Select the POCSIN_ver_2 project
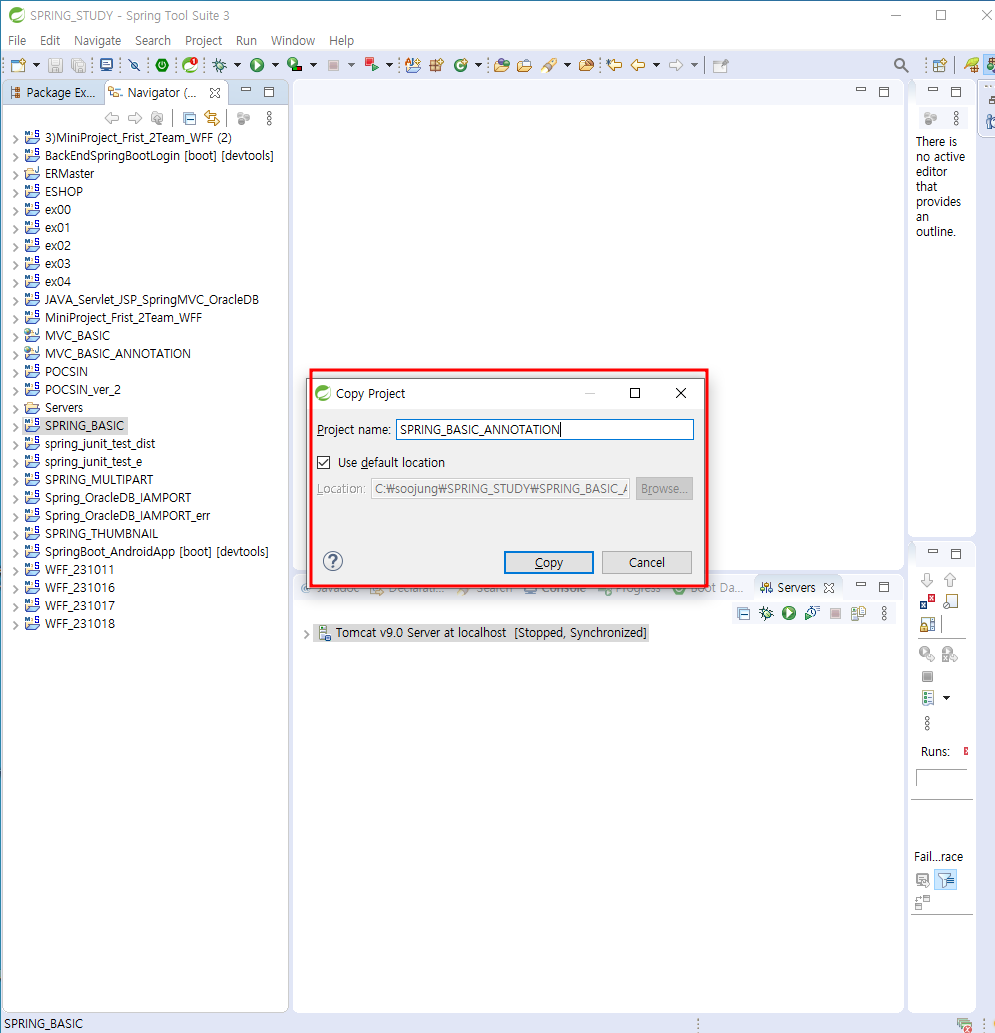 pyautogui.click(x=82, y=390)
